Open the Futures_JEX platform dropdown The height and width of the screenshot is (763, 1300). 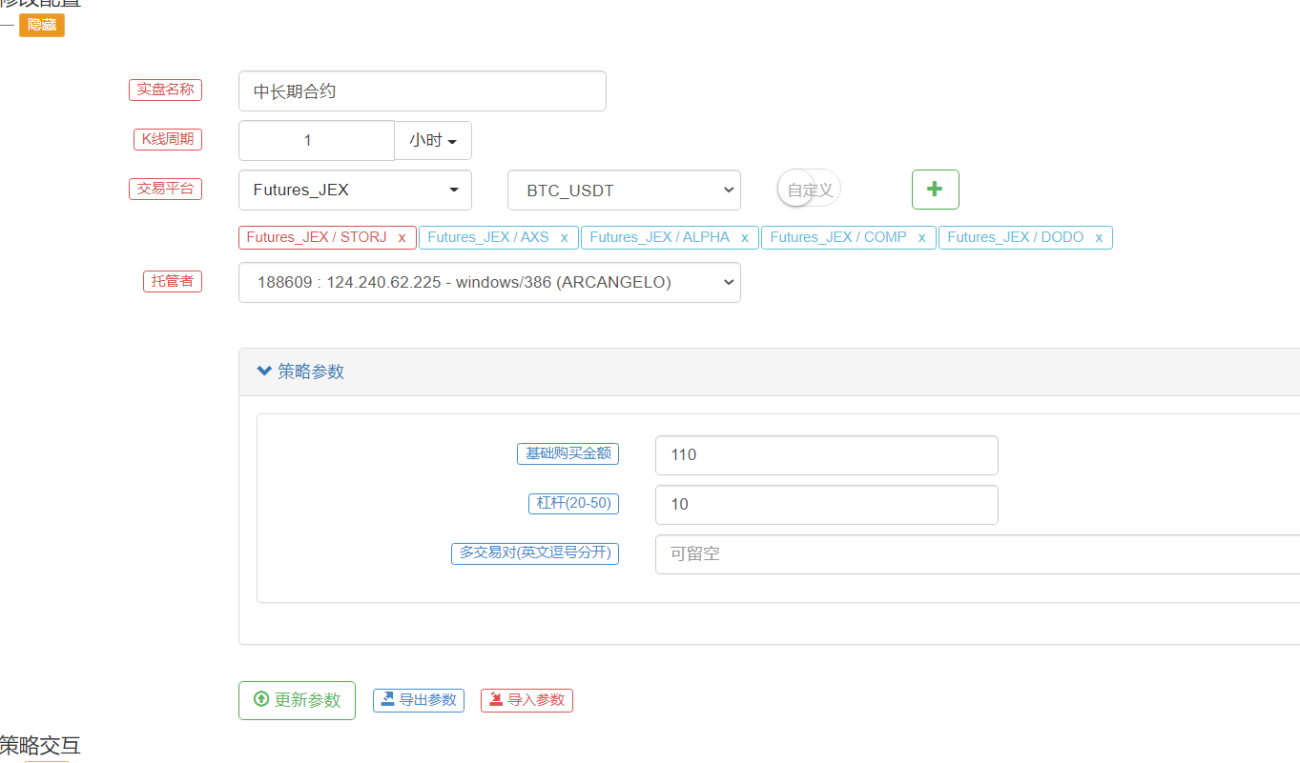pyautogui.click(x=355, y=190)
